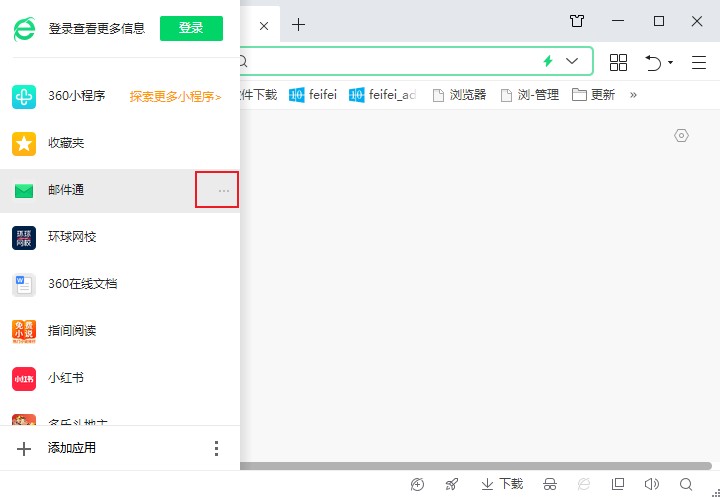The height and width of the screenshot is (497, 720).
Task: Select the 指间阅读 text label
Action: pos(72,331)
